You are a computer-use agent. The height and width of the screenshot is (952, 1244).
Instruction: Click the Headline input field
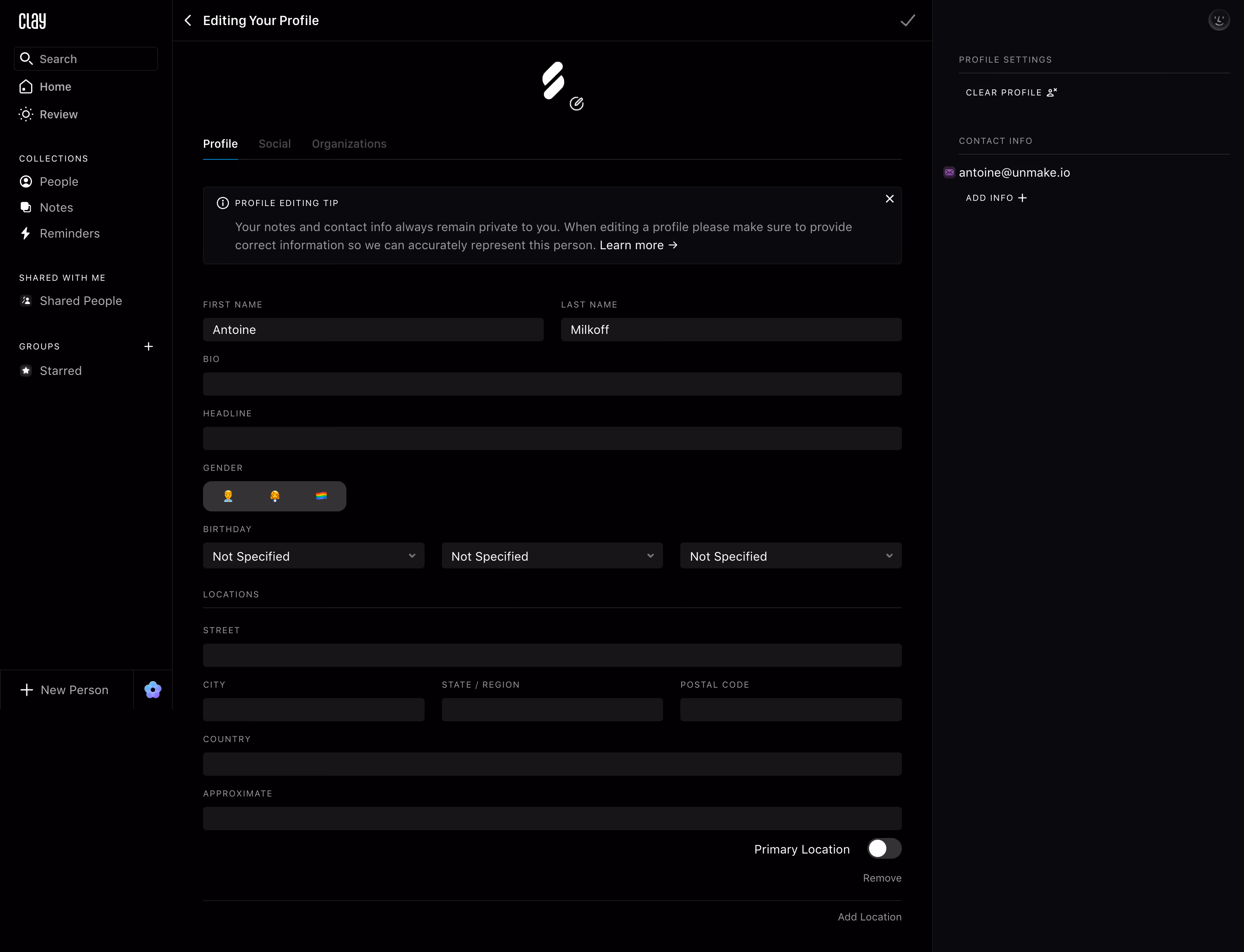click(552, 438)
